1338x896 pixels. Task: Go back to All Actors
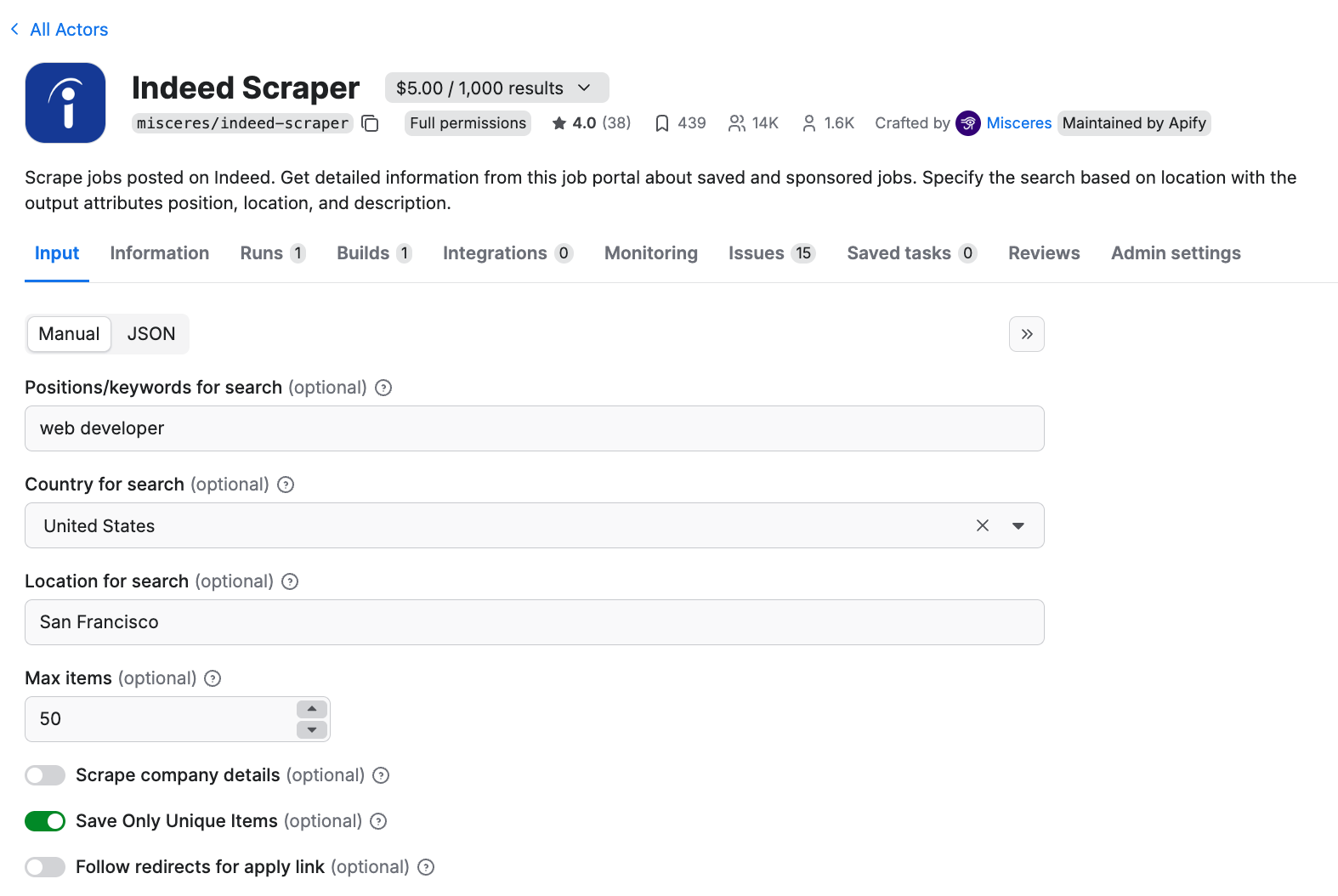click(x=60, y=30)
